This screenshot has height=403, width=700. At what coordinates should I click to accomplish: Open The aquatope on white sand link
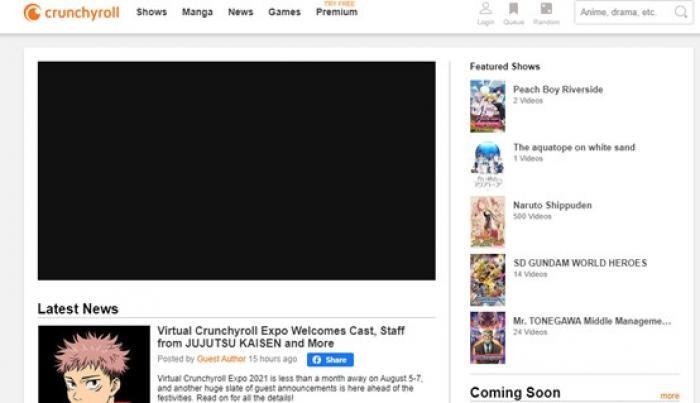[x=573, y=148]
